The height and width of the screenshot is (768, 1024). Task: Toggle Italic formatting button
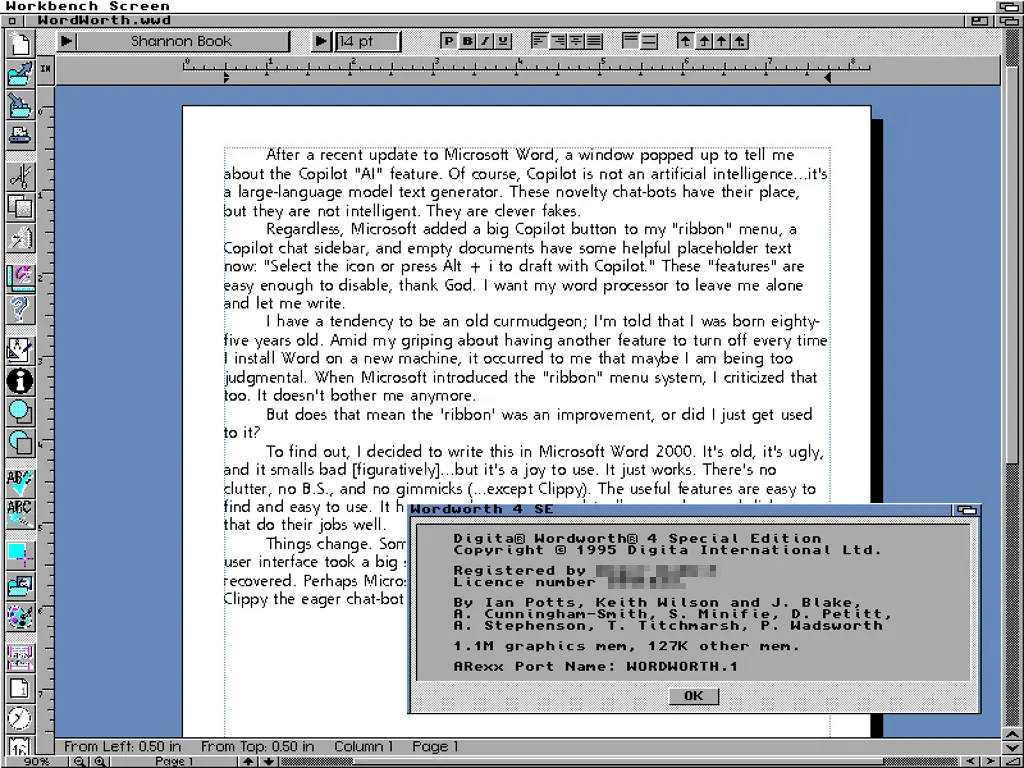pos(485,41)
